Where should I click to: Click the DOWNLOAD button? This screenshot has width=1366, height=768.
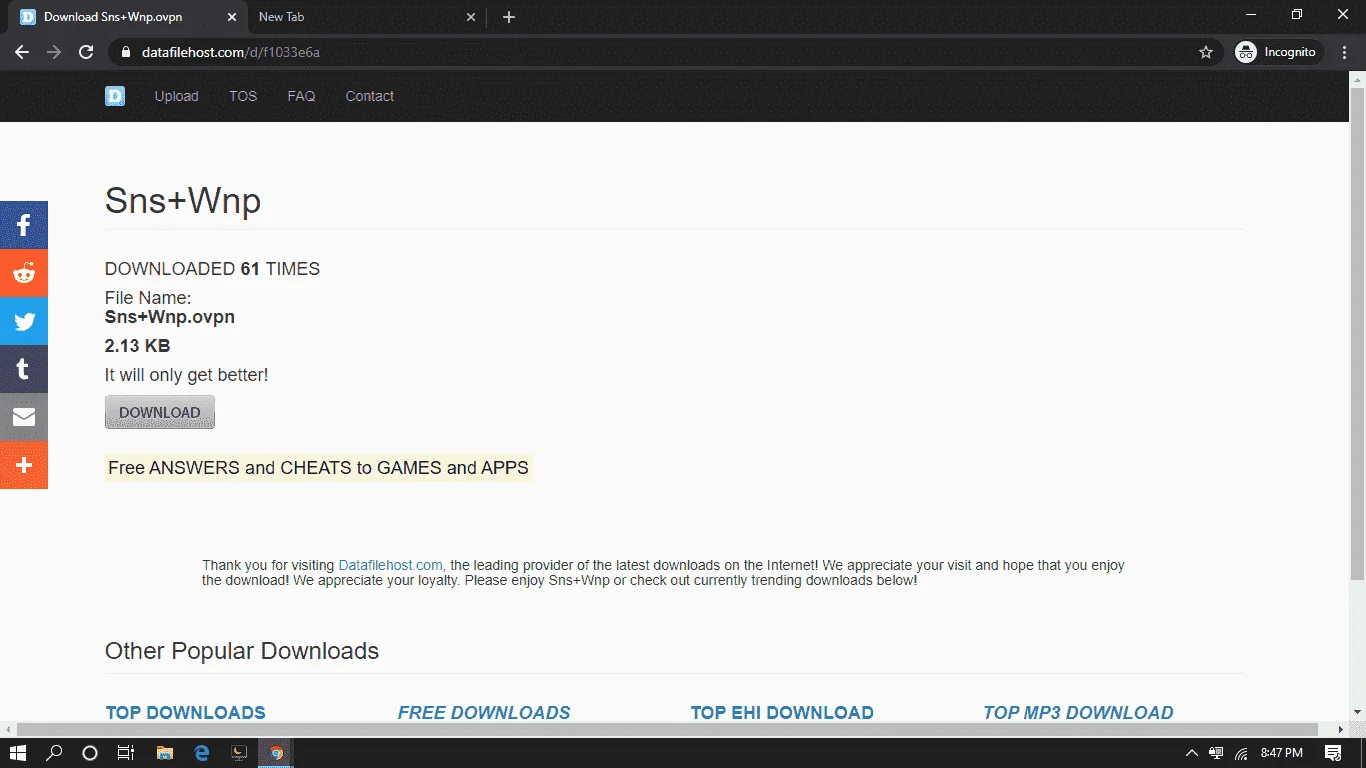coord(160,412)
